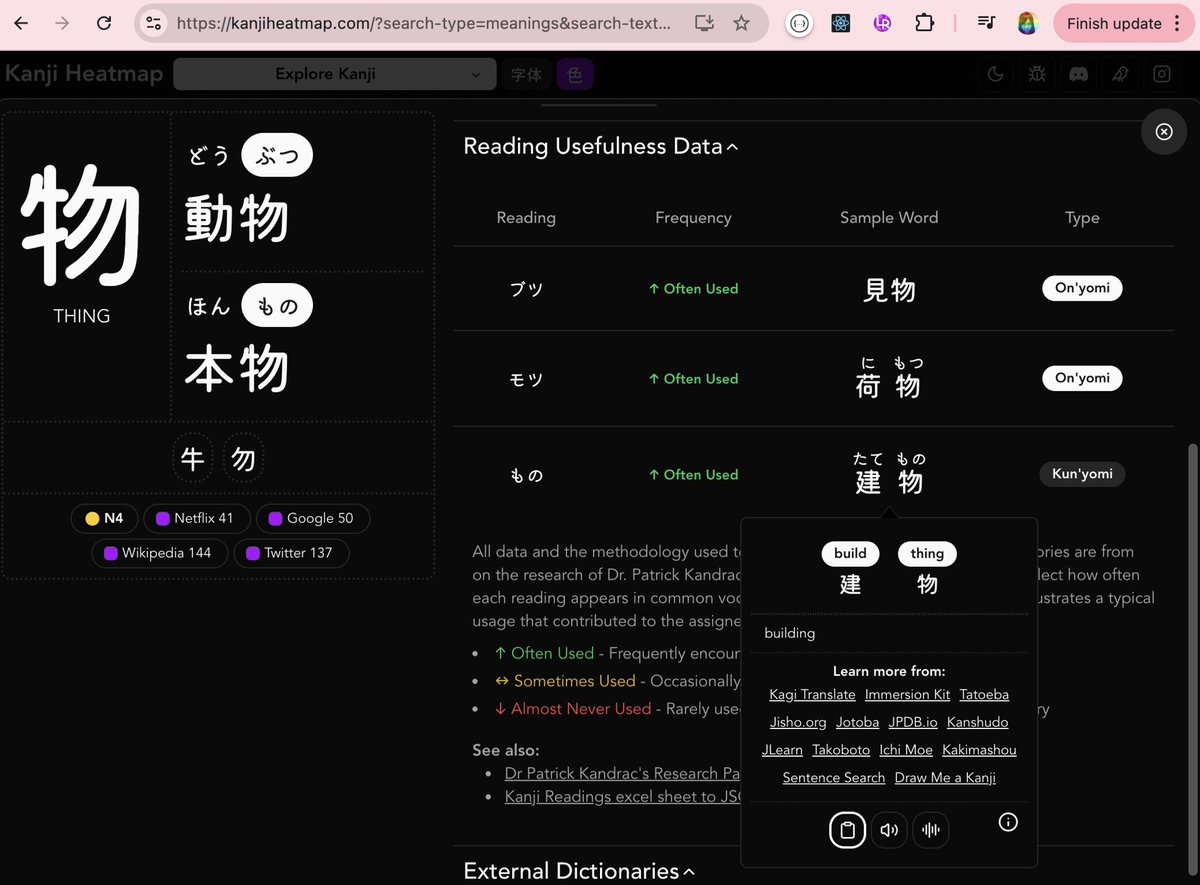Viewport: 1200px width, 885px height.
Task: Click sample word 見物 in table
Action: coord(889,290)
